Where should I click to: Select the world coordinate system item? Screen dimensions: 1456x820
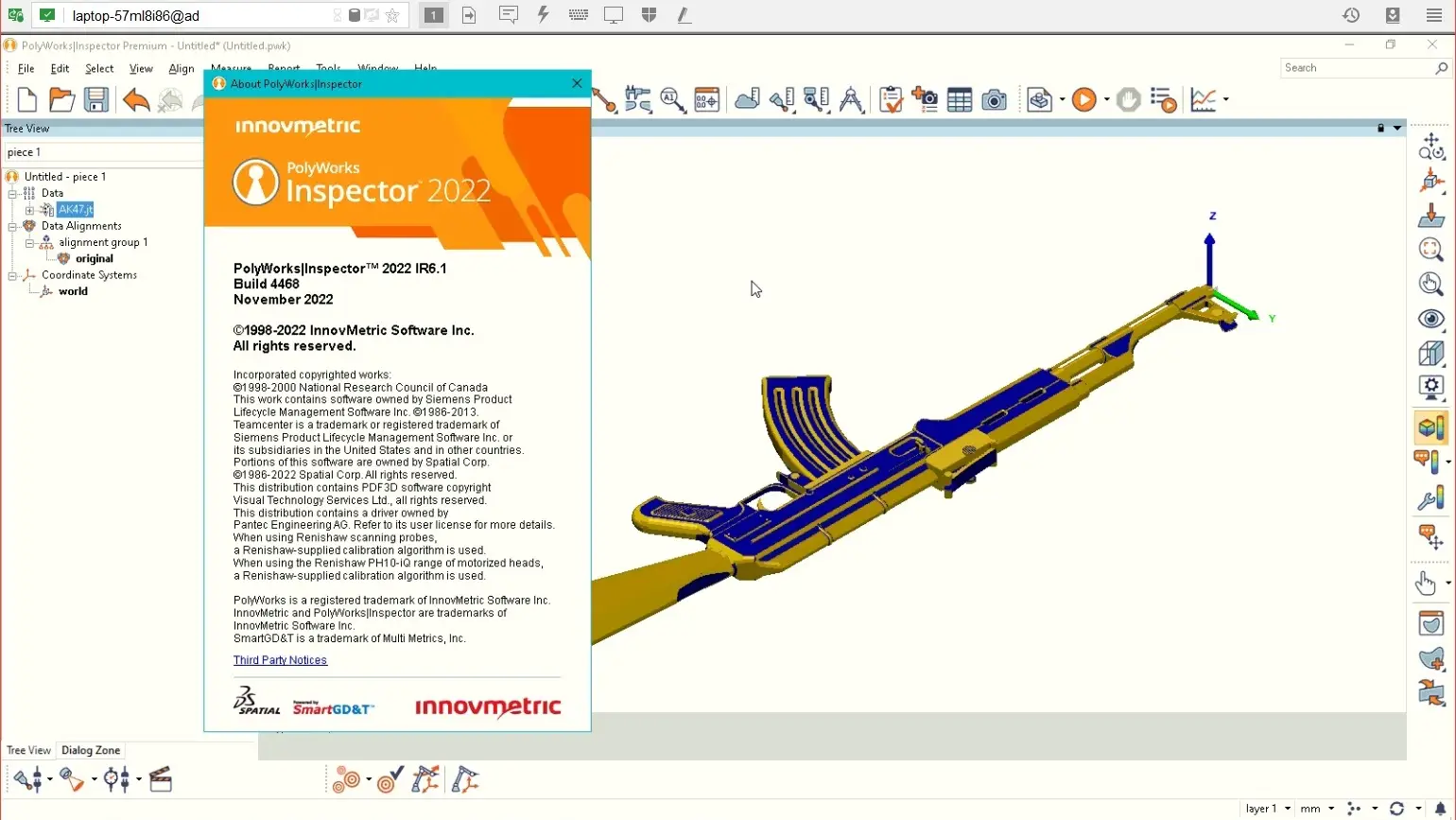click(x=73, y=291)
